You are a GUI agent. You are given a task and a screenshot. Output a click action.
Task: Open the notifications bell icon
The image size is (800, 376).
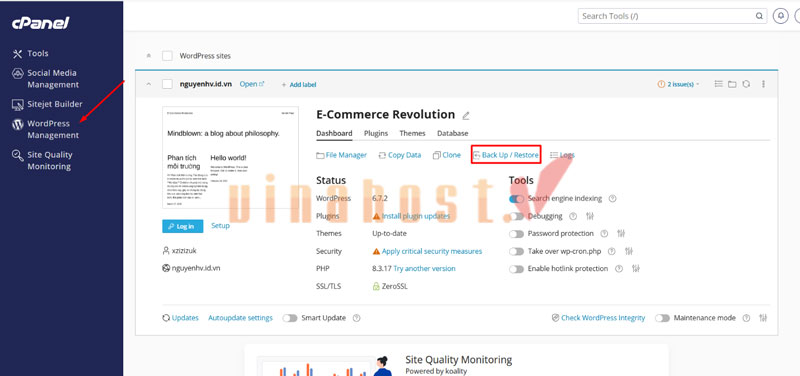pos(780,16)
